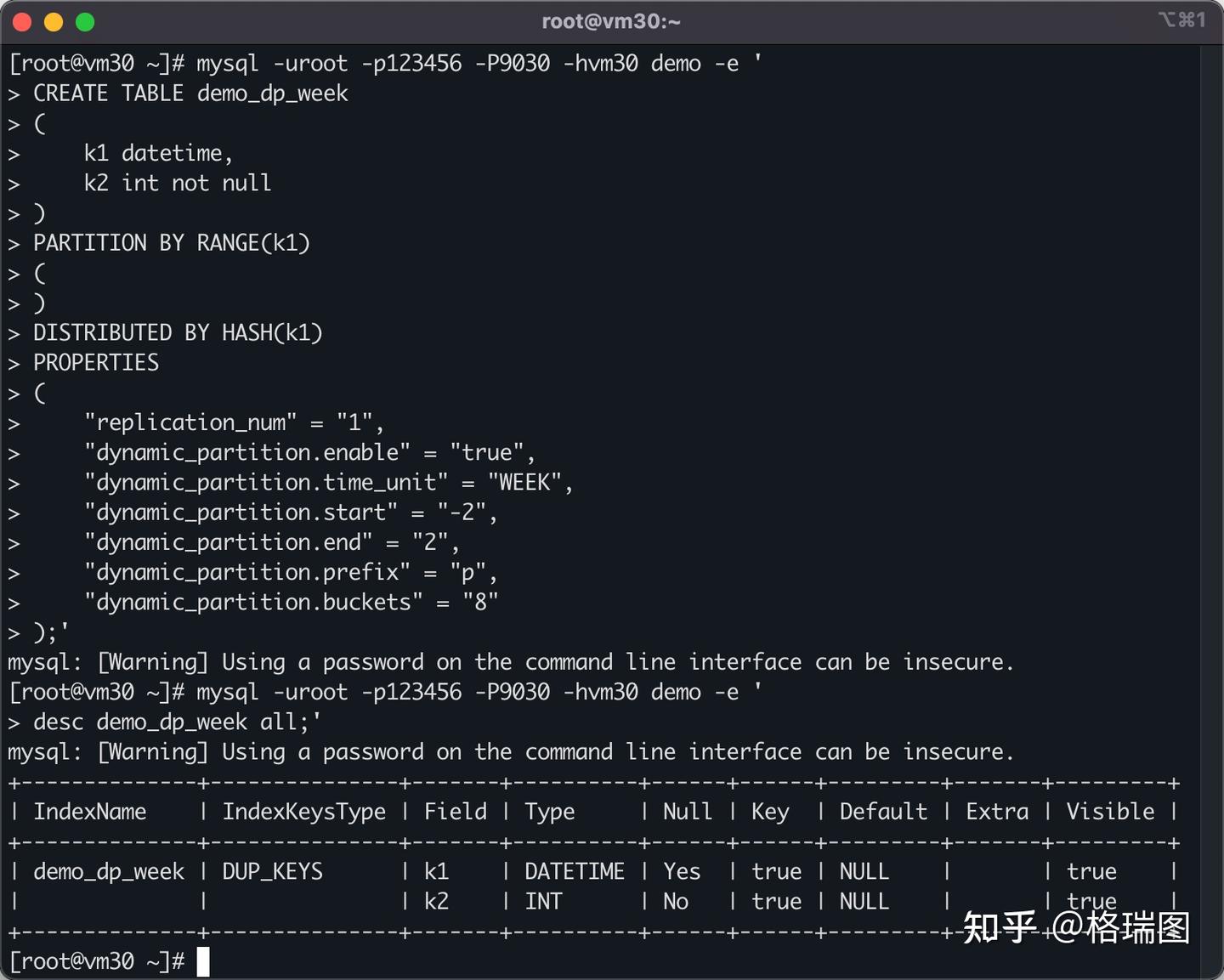The width and height of the screenshot is (1224, 980).
Task: Click the IndexKeysType column header
Action: pos(303,812)
